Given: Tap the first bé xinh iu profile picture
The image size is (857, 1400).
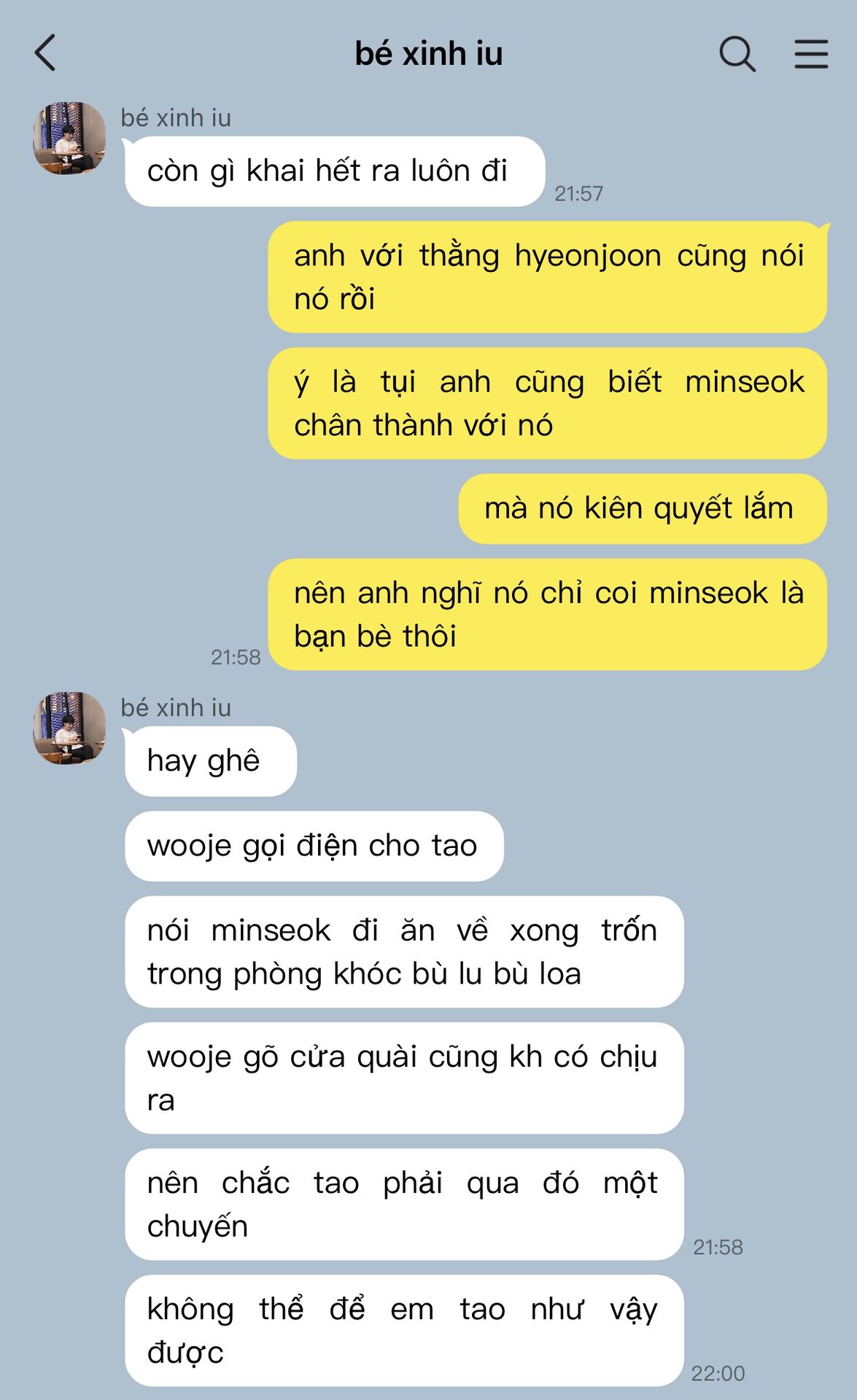Looking at the screenshot, I should click(69, 138).
